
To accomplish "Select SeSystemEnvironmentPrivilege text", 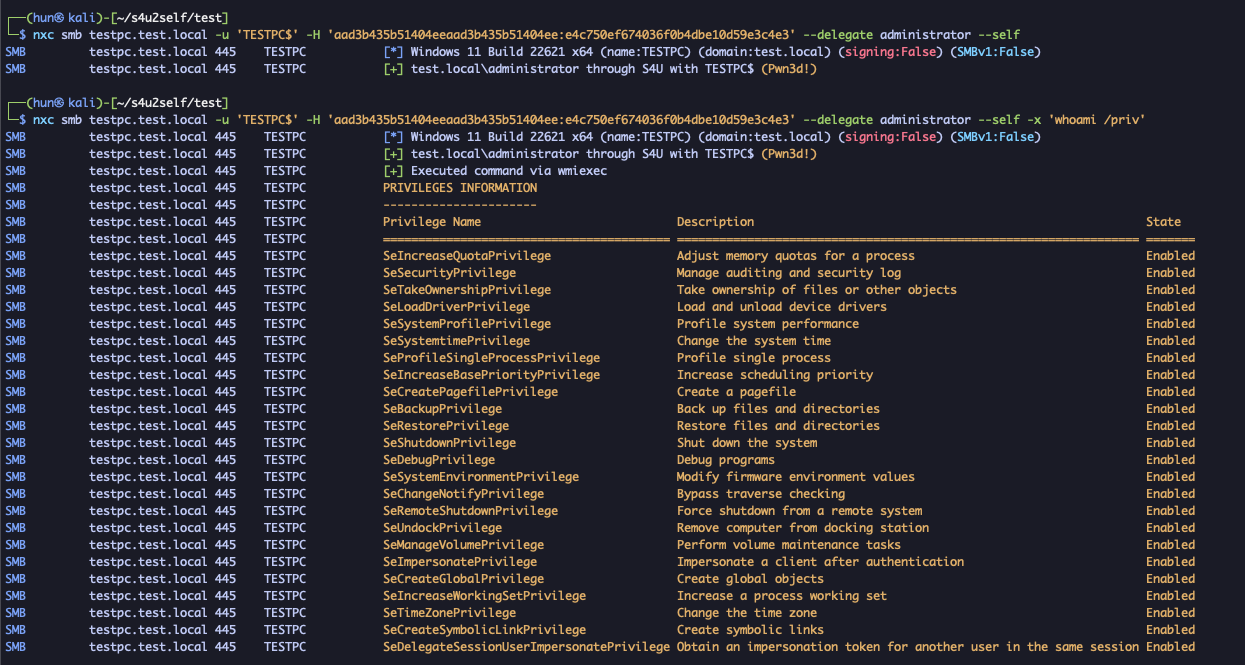I will click(481, 477).
